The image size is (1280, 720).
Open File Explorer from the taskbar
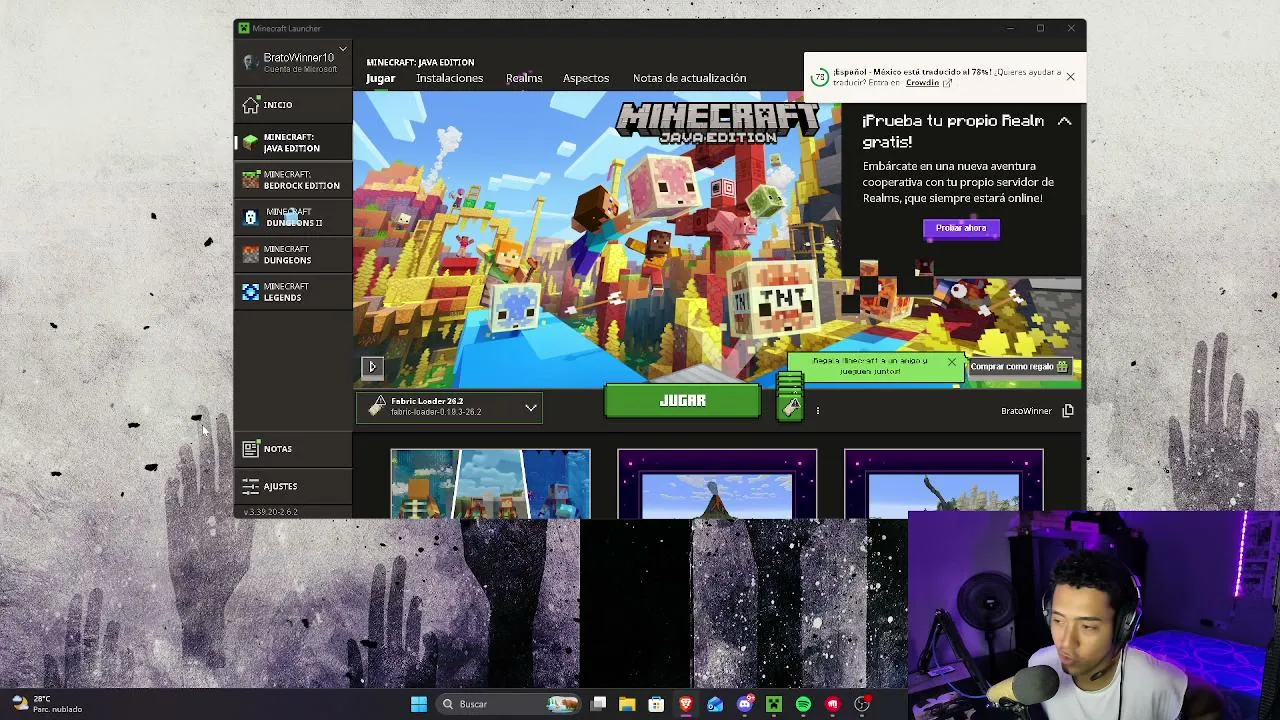(x=627, y=704)
